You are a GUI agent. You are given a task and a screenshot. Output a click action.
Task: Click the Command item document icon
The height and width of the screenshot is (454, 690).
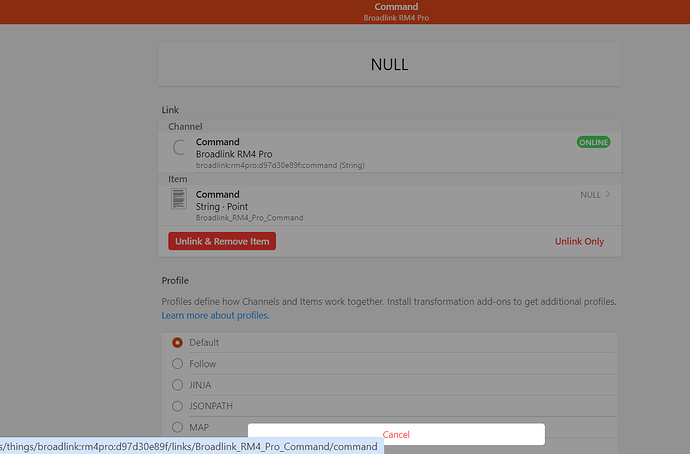pyautogui.click(x=179, y=199)
